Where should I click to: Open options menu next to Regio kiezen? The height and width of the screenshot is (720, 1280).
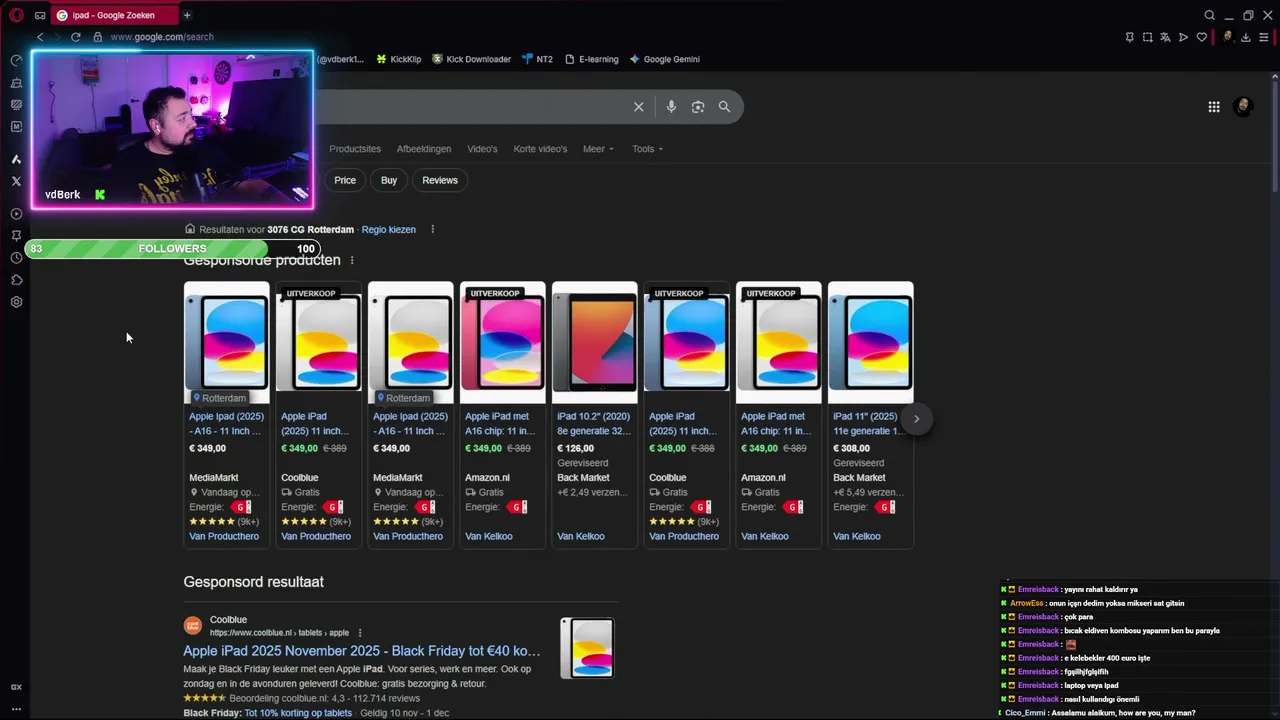(x=432, y=229)
